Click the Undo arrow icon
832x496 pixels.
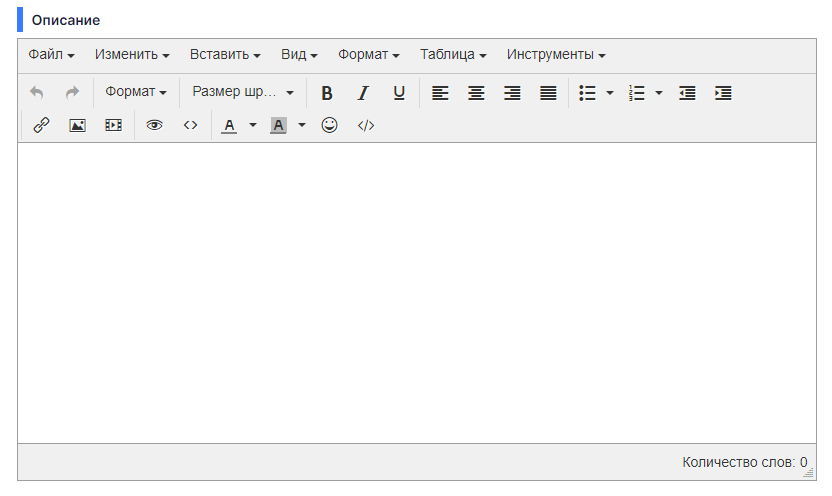[x=37, y=93]
